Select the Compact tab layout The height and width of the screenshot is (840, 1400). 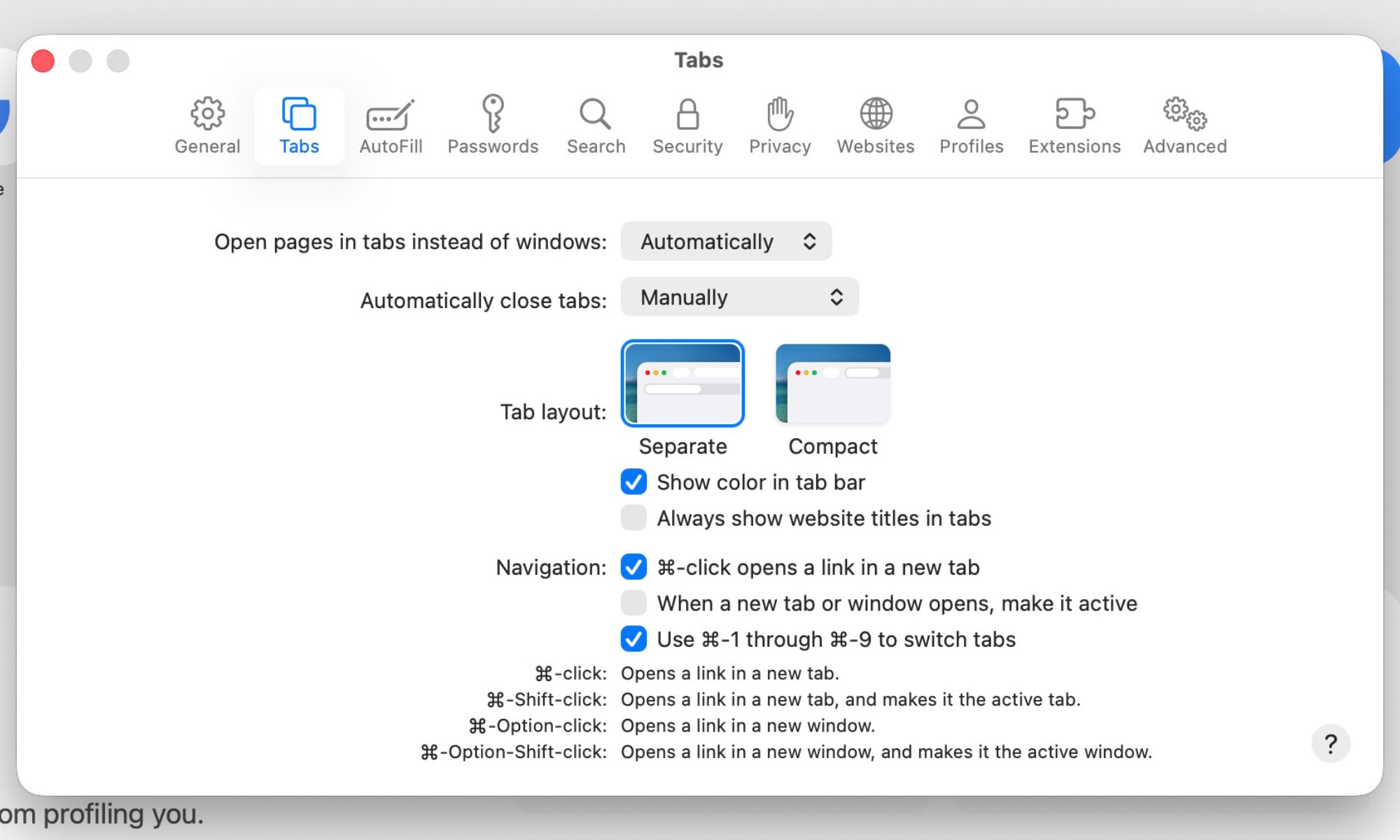[832, 383]
